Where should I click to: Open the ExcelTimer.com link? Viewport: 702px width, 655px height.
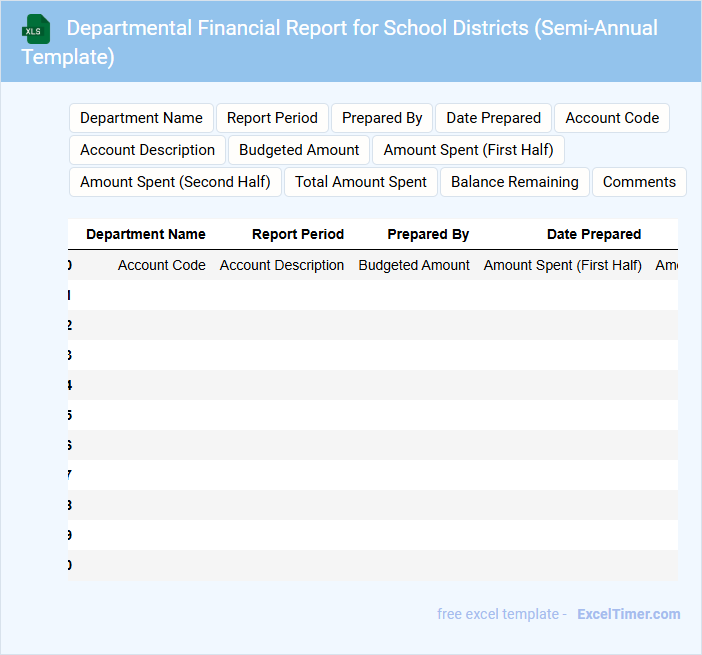point(628,614)
